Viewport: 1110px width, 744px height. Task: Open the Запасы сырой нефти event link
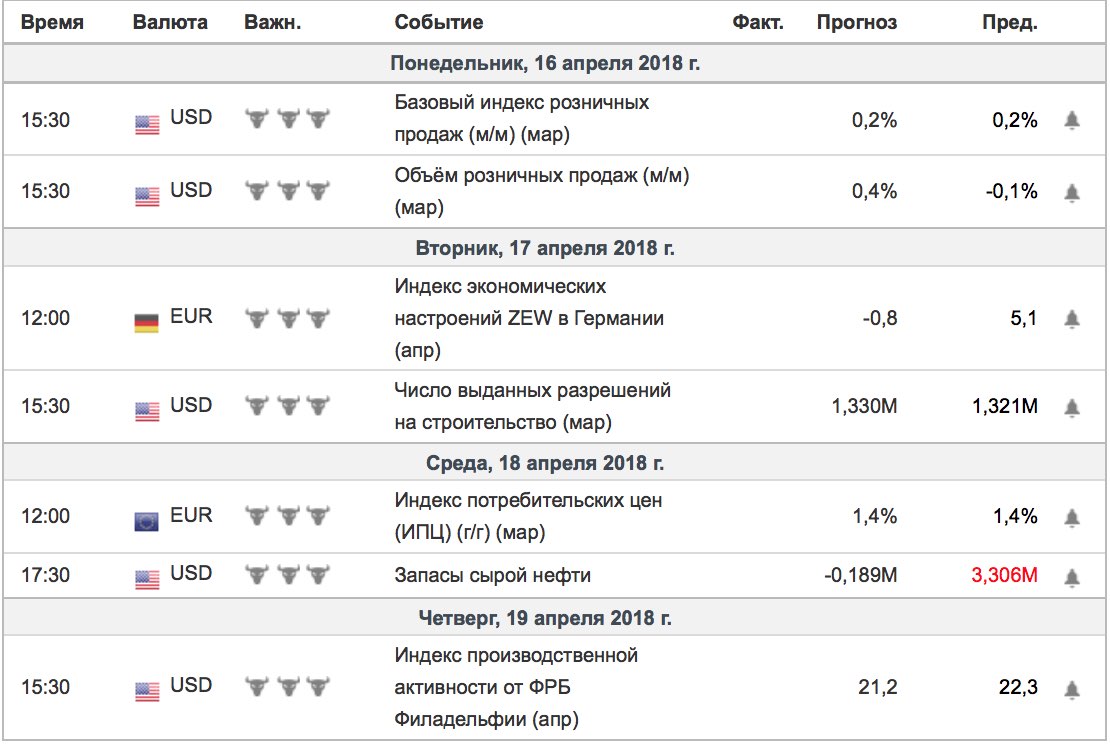tap(493, 576)
